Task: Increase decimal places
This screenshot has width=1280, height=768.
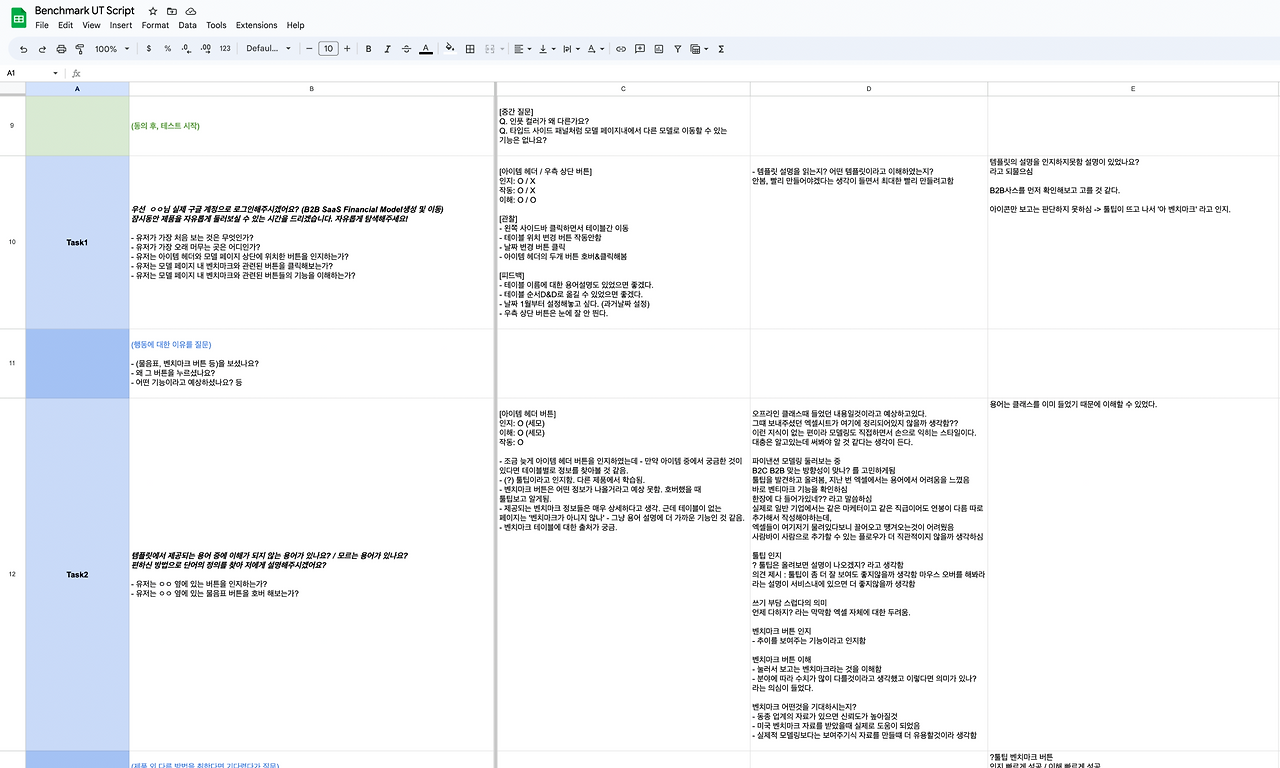Action: point(205,48)
